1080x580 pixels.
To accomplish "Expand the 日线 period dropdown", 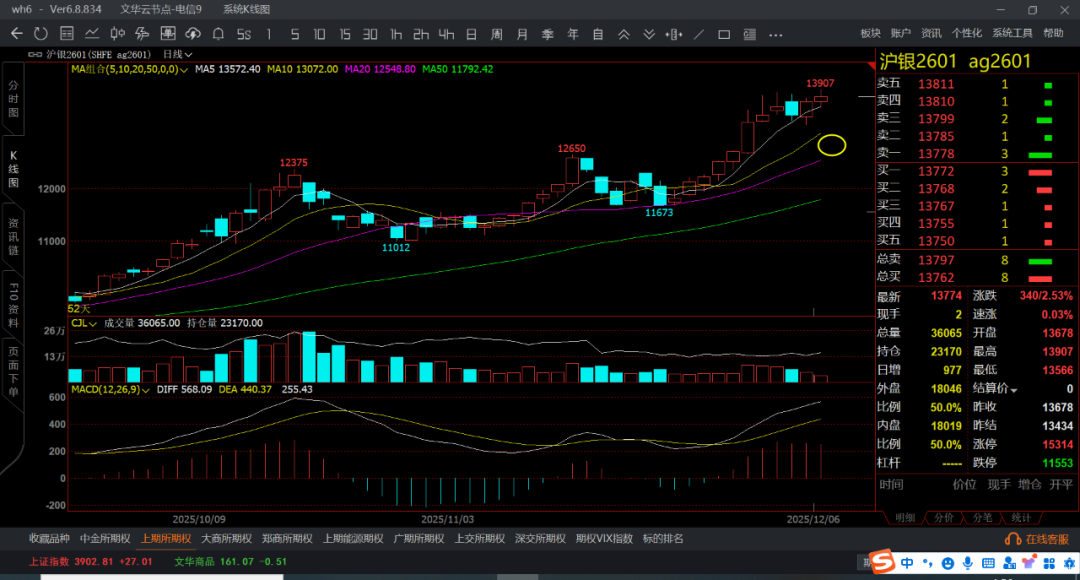I will click(178, 54).
